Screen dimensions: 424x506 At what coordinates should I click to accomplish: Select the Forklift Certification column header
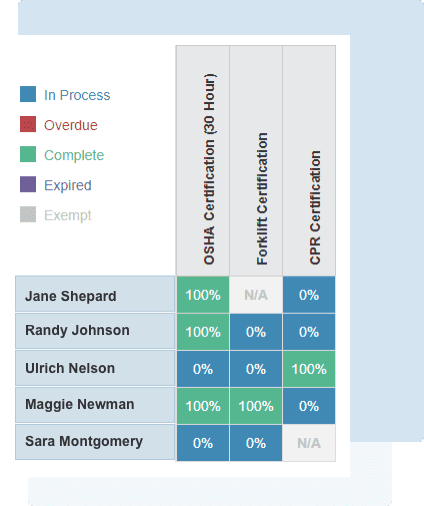coord(256,161)
